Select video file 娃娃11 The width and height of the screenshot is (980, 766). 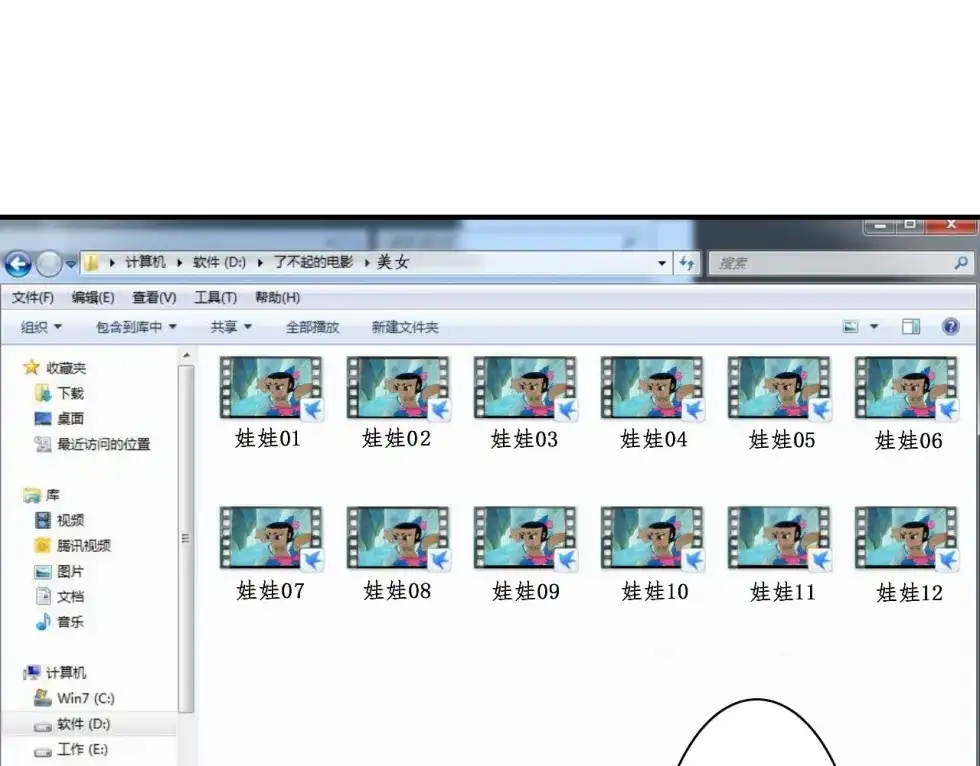[779, 554]
